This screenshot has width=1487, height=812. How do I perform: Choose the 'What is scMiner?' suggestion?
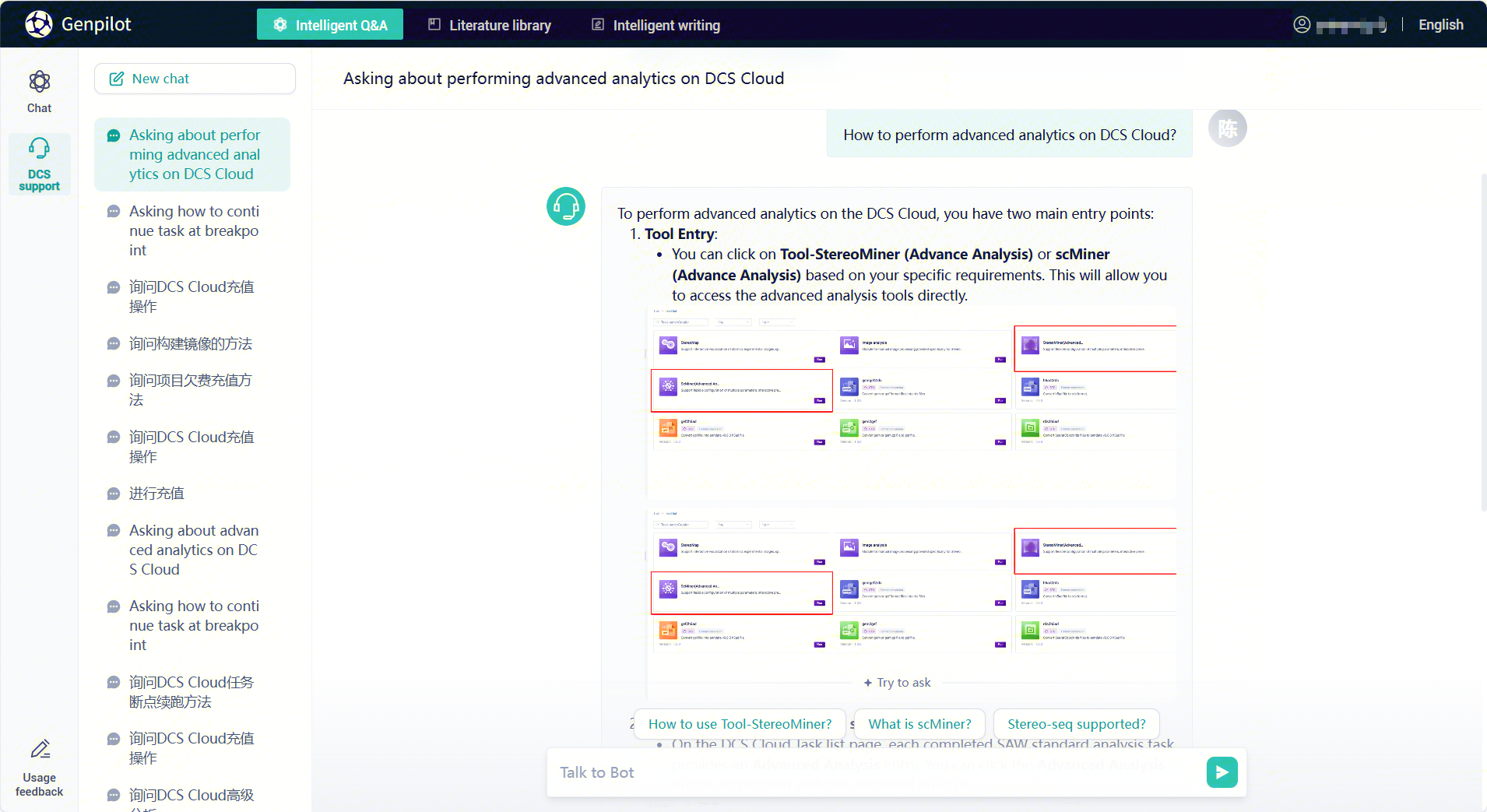point(919,724)
